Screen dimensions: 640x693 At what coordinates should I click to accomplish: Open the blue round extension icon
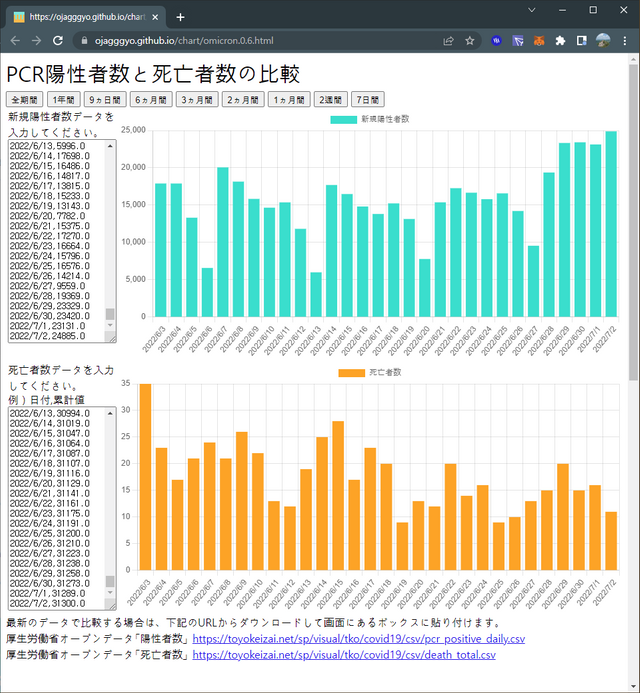[x=496, y=41]
